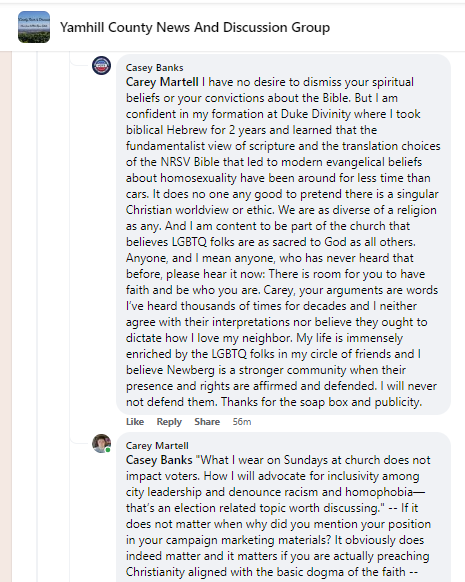Screen dimensions: 465x582
Task: Click Carey Martell's profile photo avatar
Action: (101, 443)
